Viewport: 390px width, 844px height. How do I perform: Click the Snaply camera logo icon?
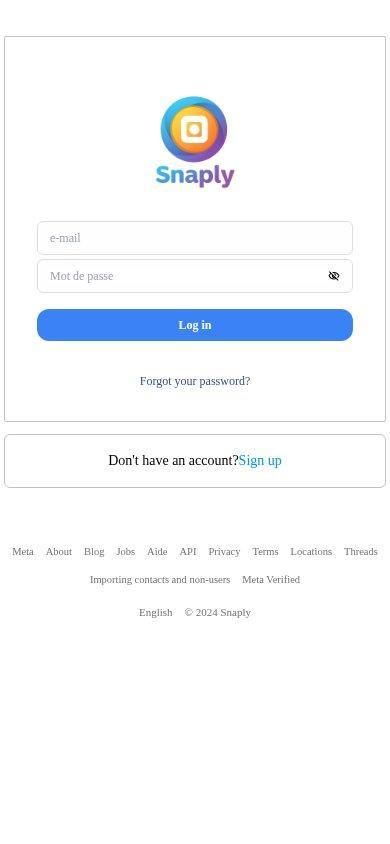pyautogui.click(x=194, y=129)
